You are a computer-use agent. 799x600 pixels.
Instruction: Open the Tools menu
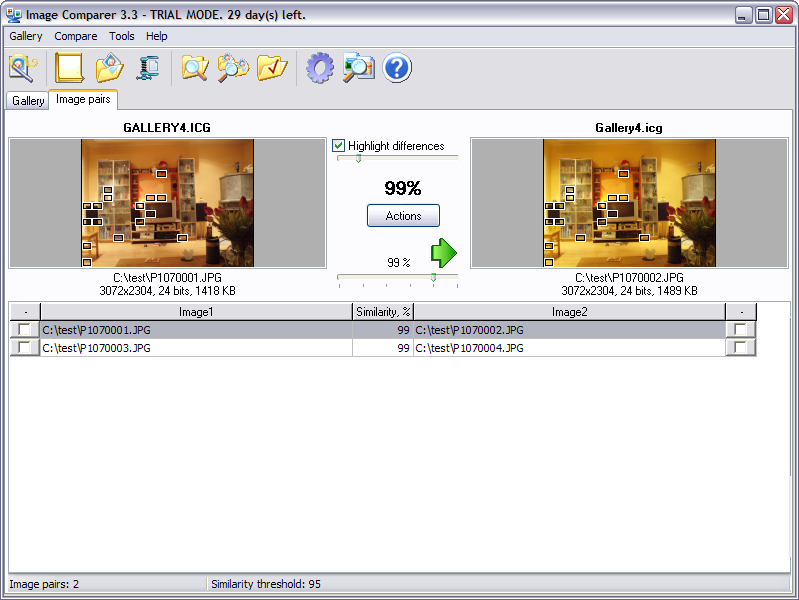122,36
